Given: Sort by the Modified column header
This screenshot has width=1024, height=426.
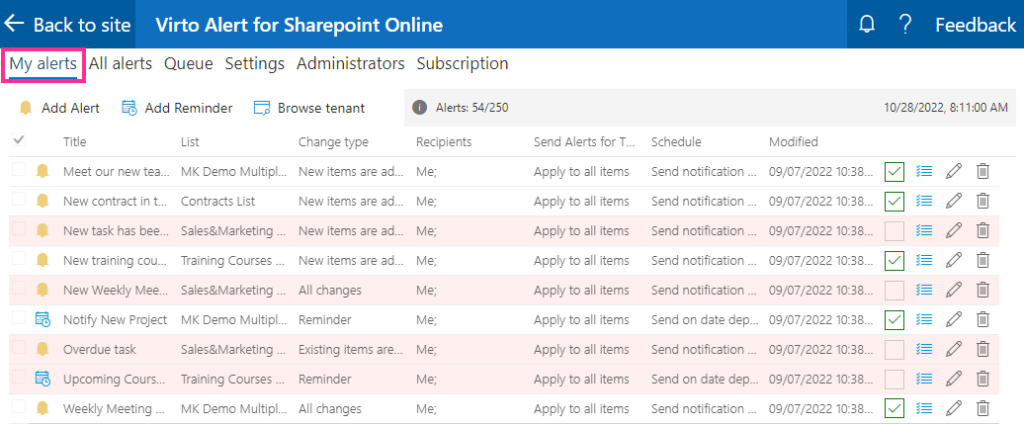Looking at the screenshot, I should [x=793, y=142].
